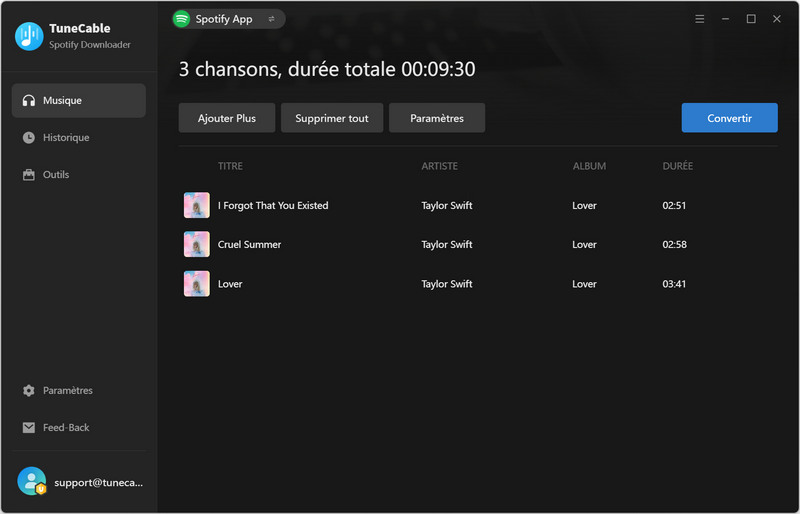Click the ARTISTE column header
Viewport: 800px width, 514px height.
tap(439, 166)
